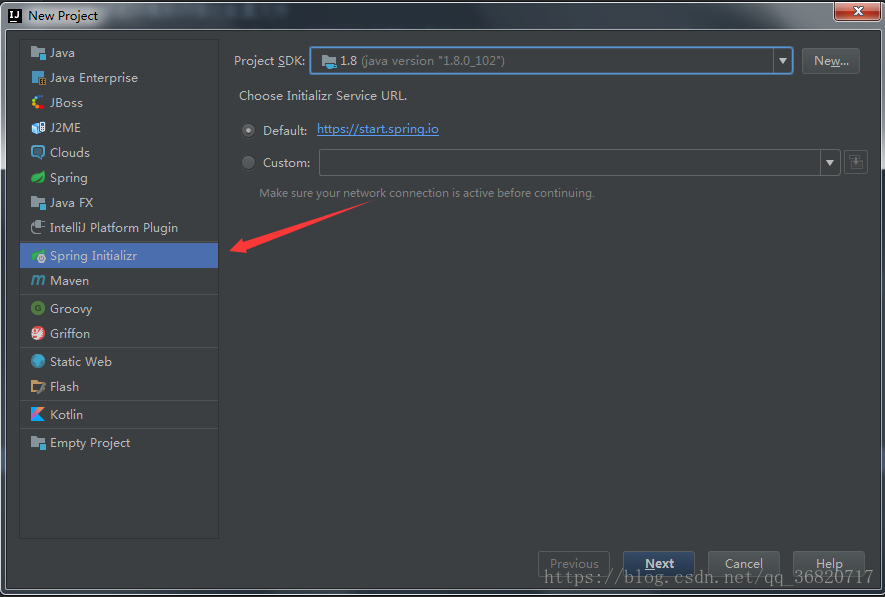Select the Custom URL radio button
This screenshot has height=597, width=885.
coord(248,163)
